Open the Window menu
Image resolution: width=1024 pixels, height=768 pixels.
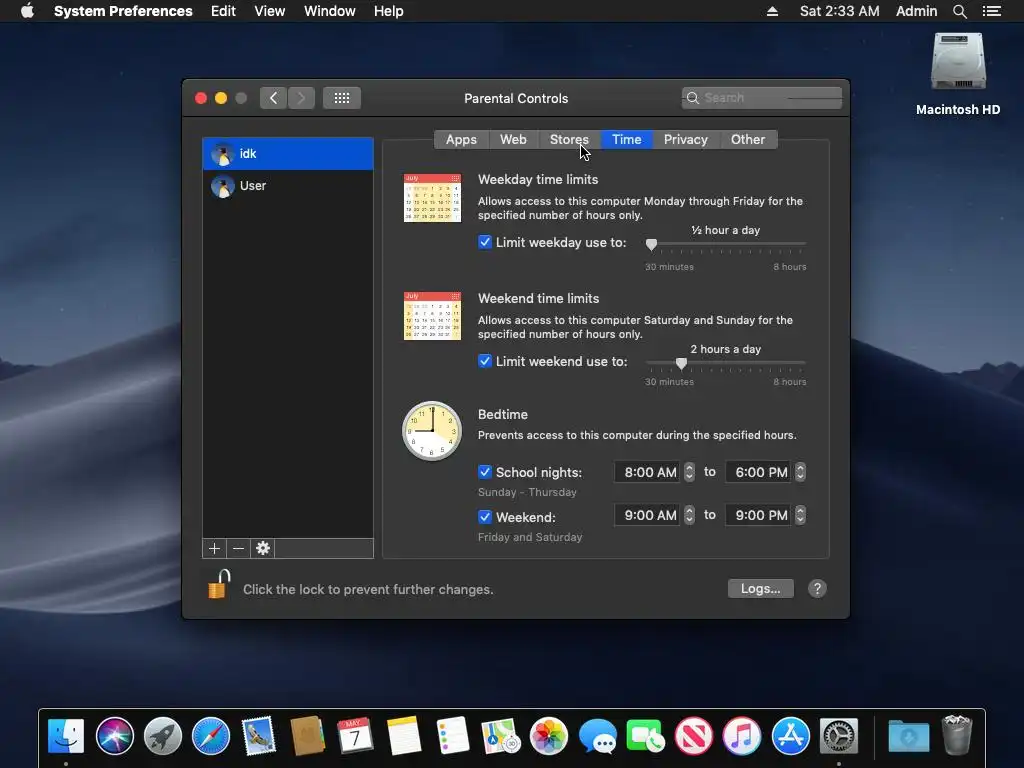pyautogui.click(x=330, y=11)
